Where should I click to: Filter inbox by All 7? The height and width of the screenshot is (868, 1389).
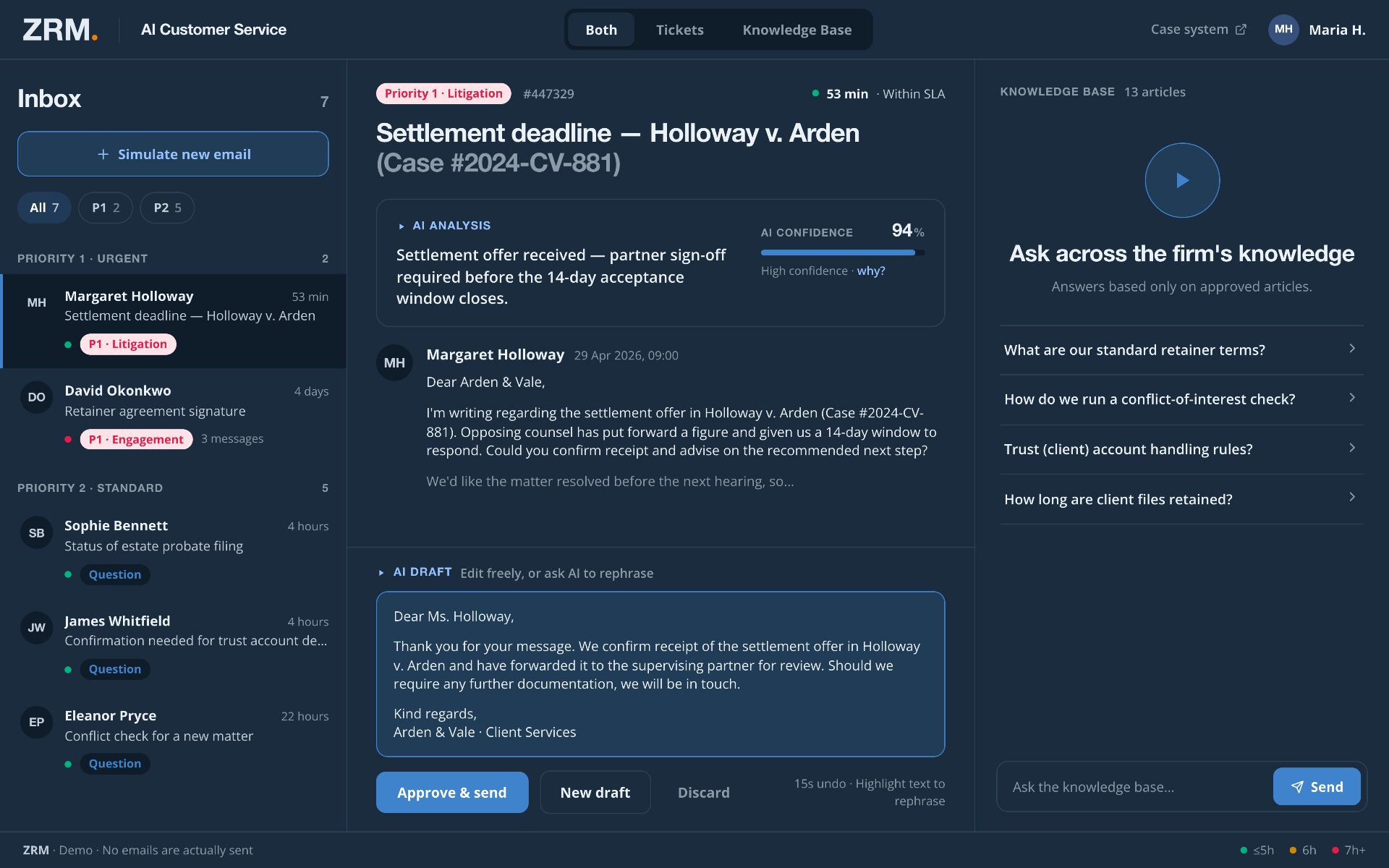(x=44, y=208)
